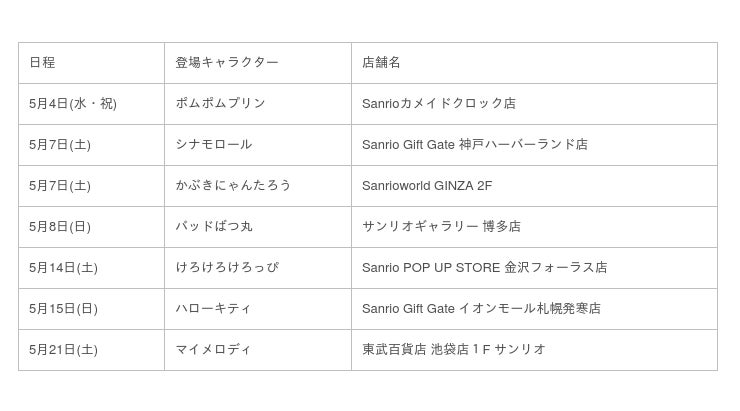
Task: Select Sanrio POP UP STORE 金沢フォーラス店
Action: point(485,267)
